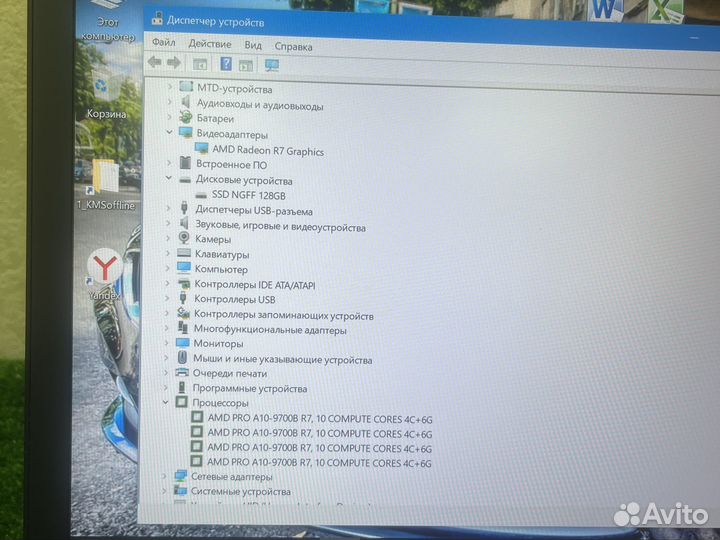Select the Компьютер monitor icon

click(x=184, y=268)
